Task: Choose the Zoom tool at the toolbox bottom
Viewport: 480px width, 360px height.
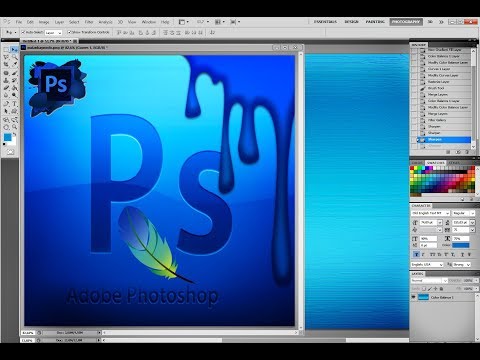Action: pyautogui.click(x=15, y=127)
